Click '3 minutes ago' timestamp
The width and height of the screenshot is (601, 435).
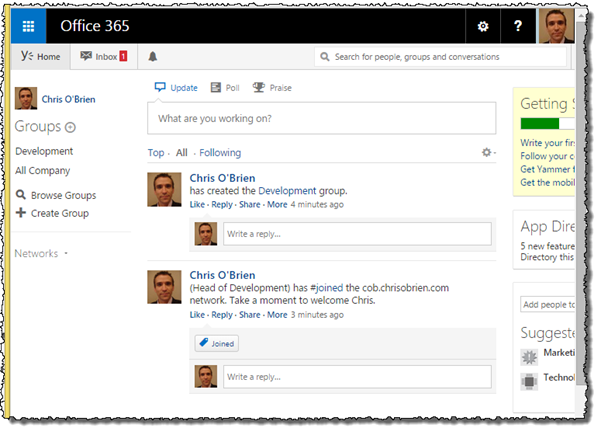[317, 315]
